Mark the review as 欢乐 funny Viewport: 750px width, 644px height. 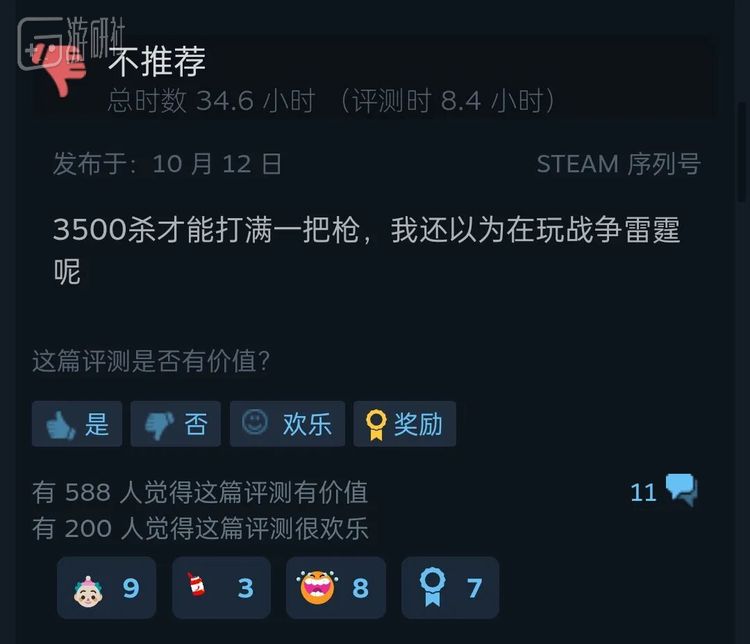click(x=287, y=424)
